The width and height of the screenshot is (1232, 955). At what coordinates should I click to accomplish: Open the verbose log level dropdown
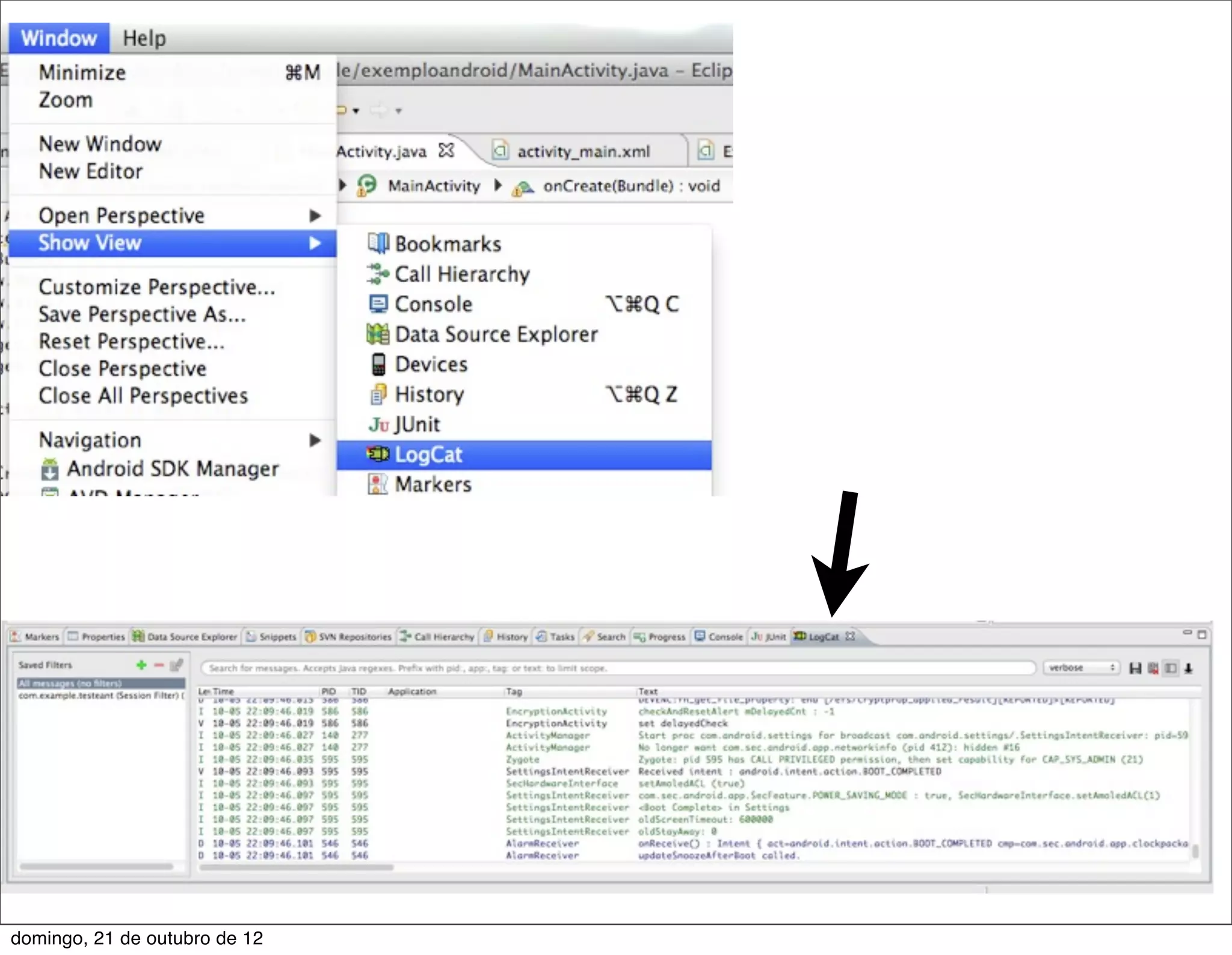tap(1081, 668)
